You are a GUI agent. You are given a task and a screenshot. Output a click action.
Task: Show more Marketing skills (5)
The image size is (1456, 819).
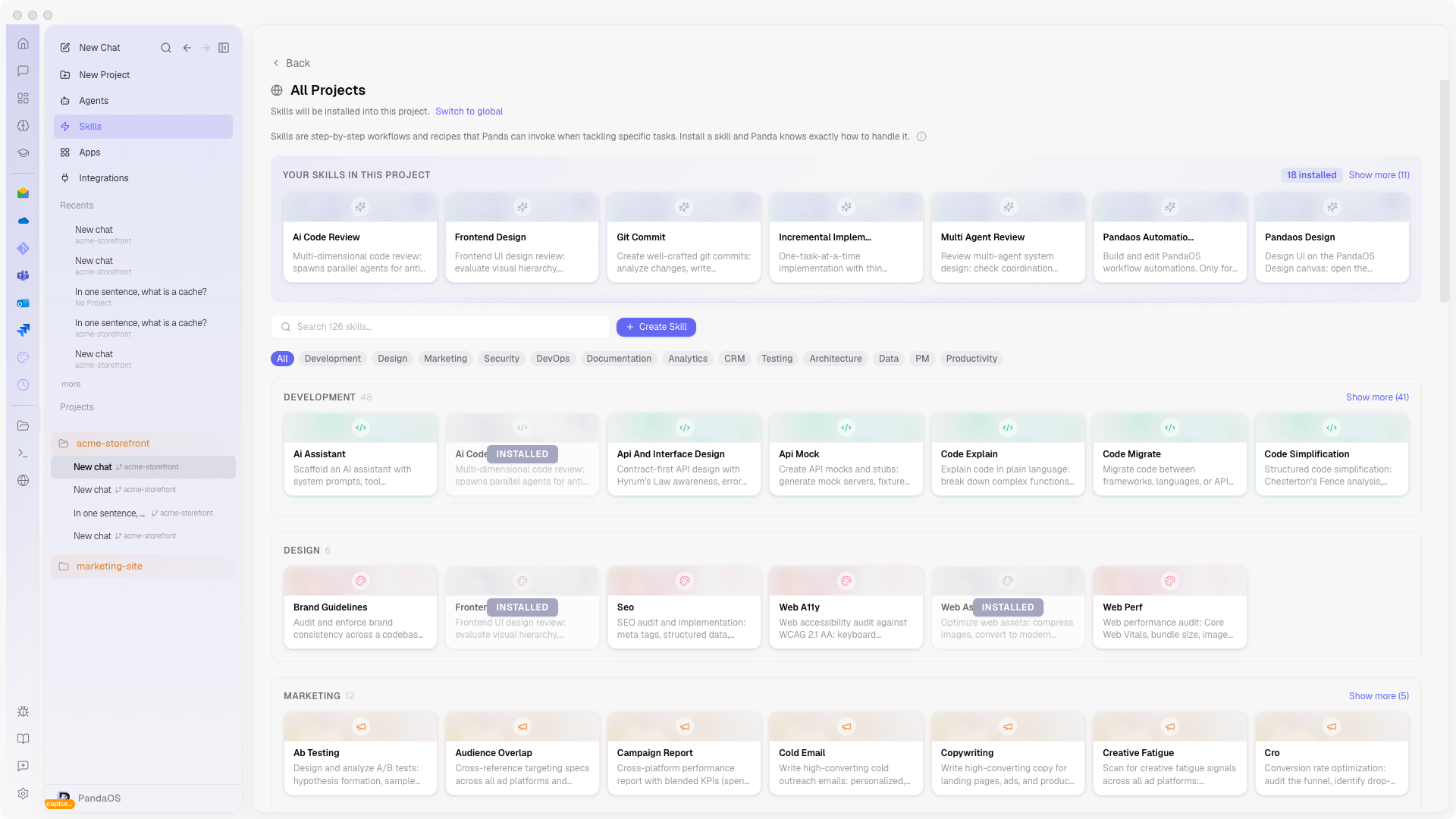[x=1379, y=696]
